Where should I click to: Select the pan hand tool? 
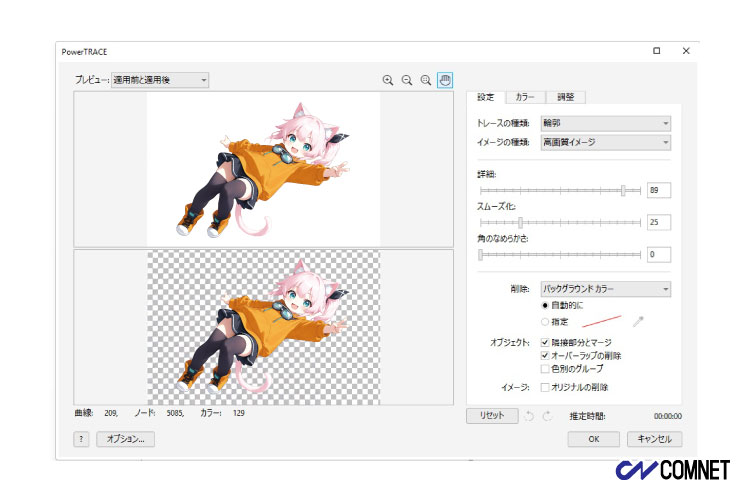(x=445, y=80)
